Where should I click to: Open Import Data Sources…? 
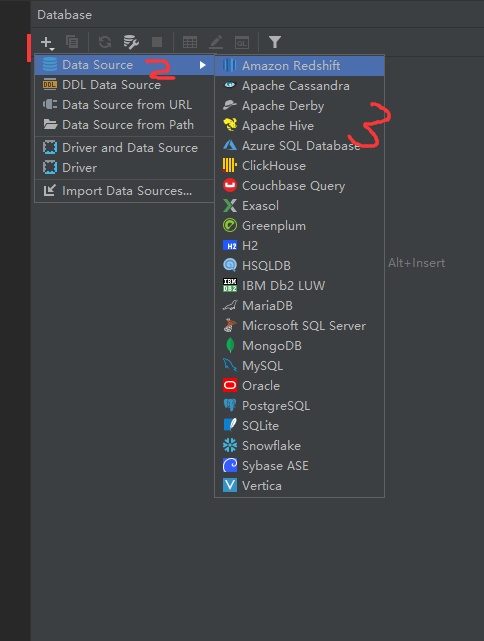pyautogui.click(x=124, y=191)
